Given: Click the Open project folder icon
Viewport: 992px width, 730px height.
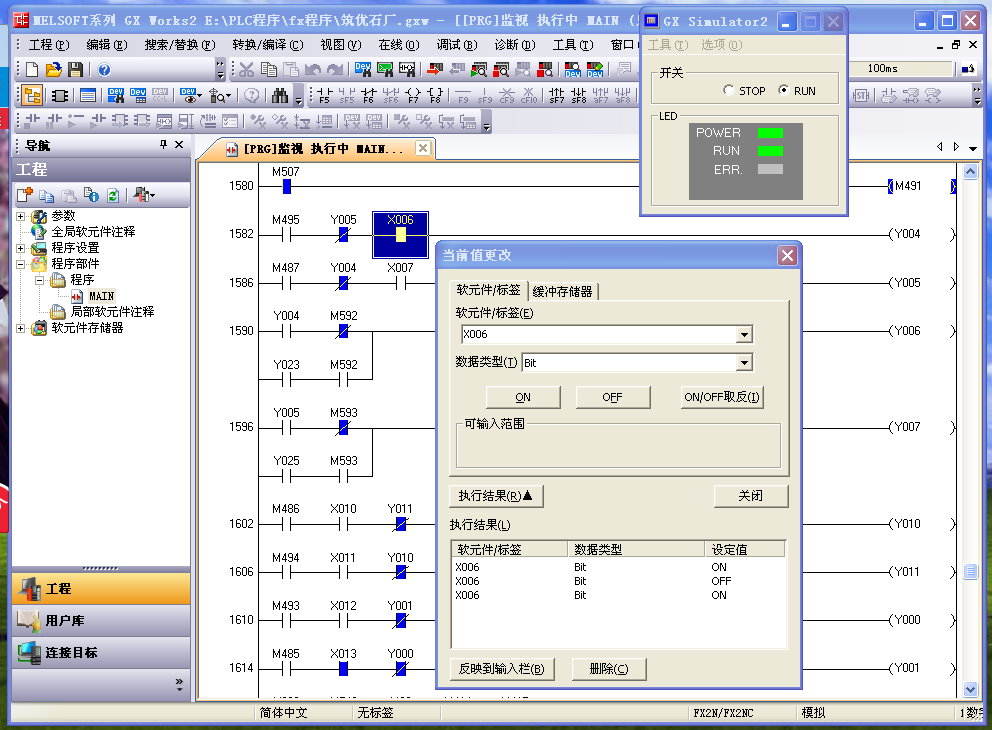Looking at the screenshot, I should pyautogui.click(x=52, y=70).
